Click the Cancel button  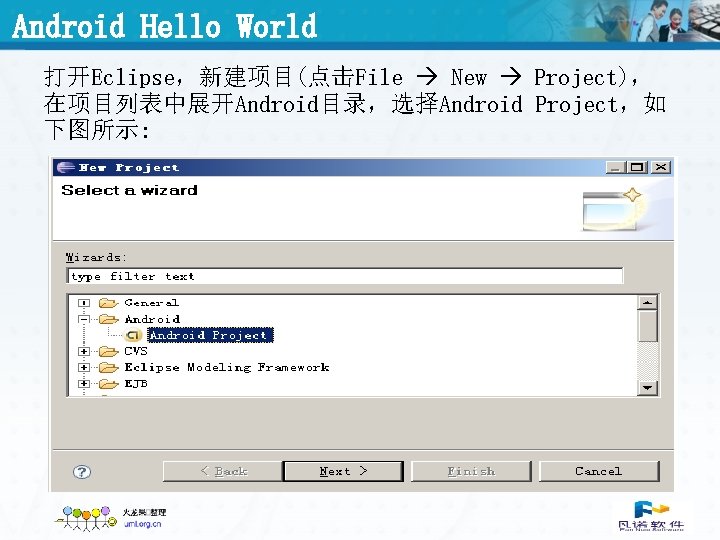pyautogui.click(x=599, y=471)
